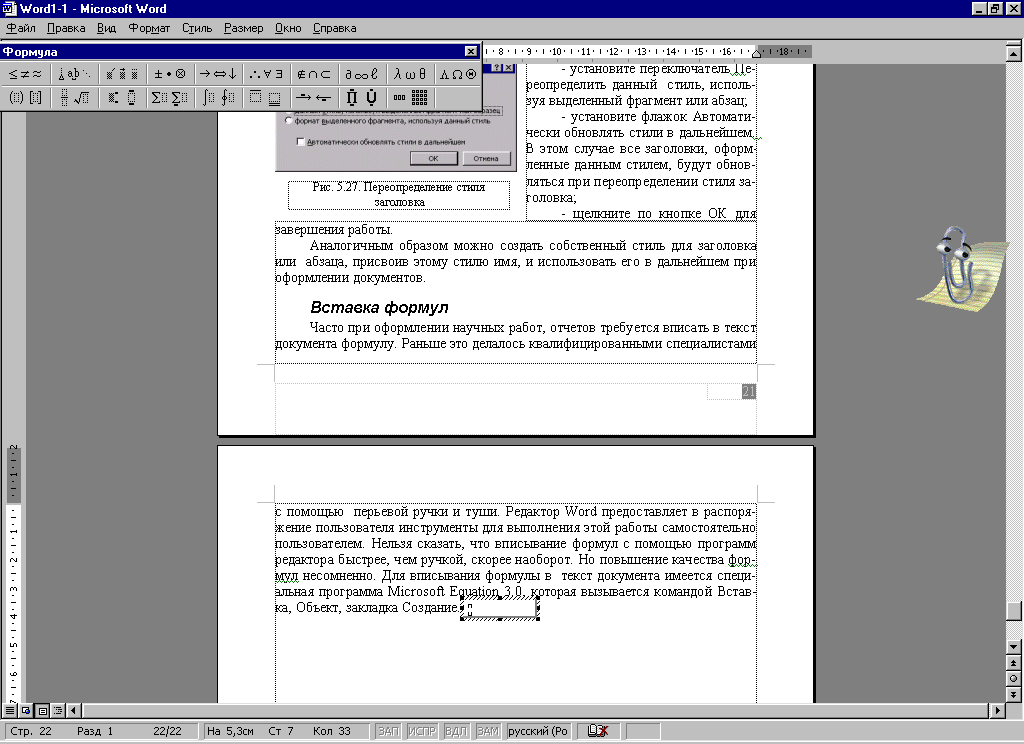Restore the Word window size

995,8
